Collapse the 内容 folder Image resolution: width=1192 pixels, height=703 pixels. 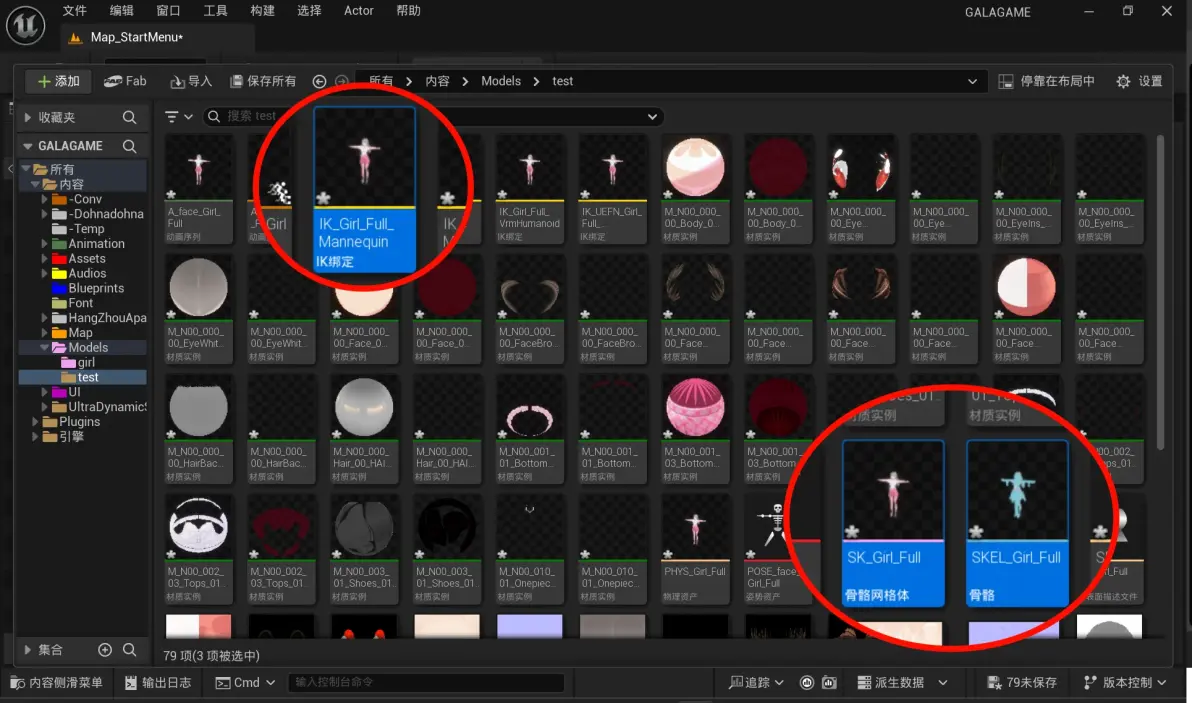pos(34,185)
